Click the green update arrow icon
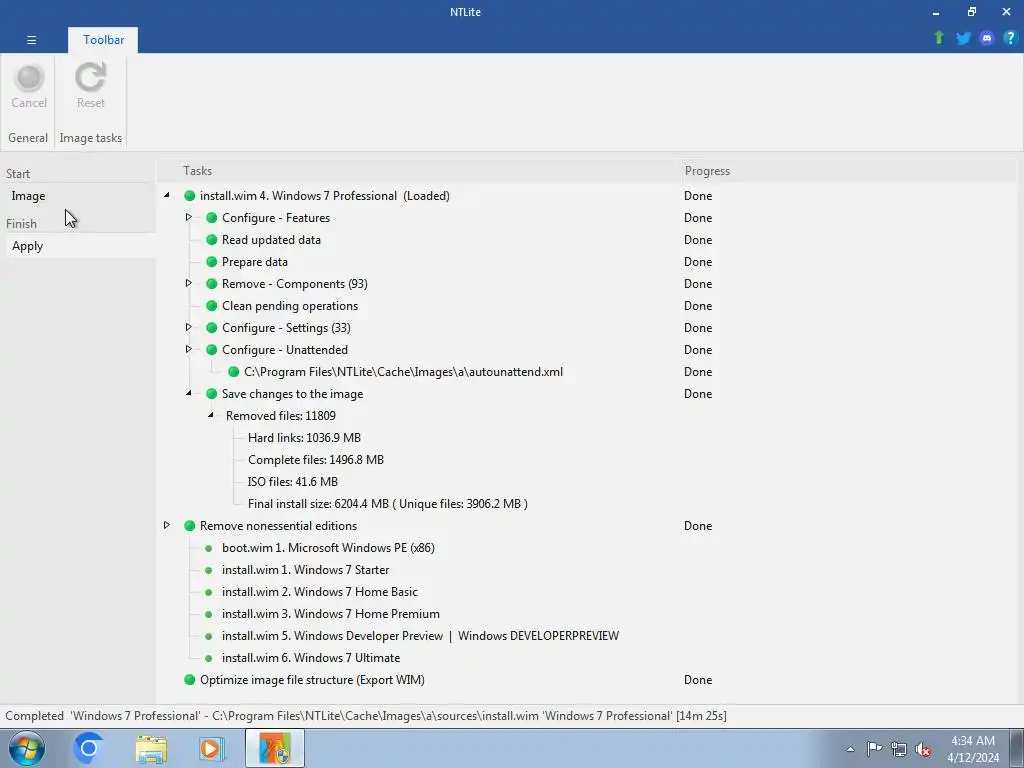The image size is (1024, 768). pyautogui.click(x=939, y=38)
